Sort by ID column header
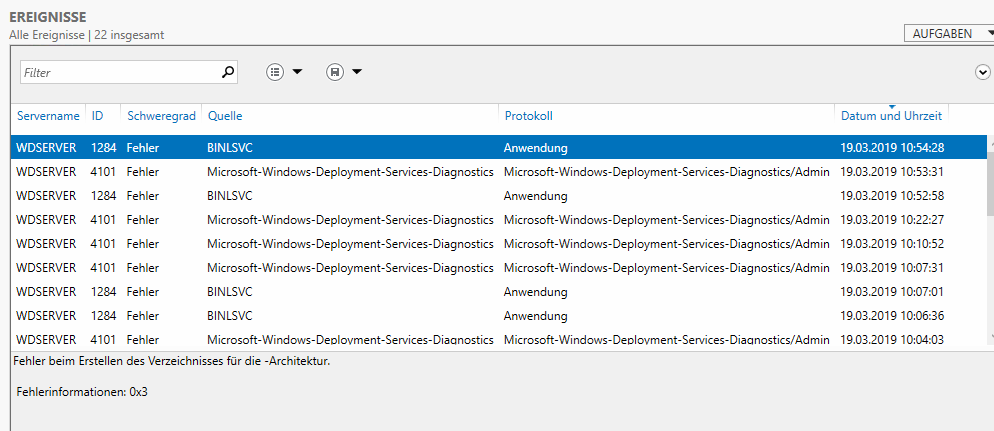Screen dimensions: 994x431 (98, 116)
